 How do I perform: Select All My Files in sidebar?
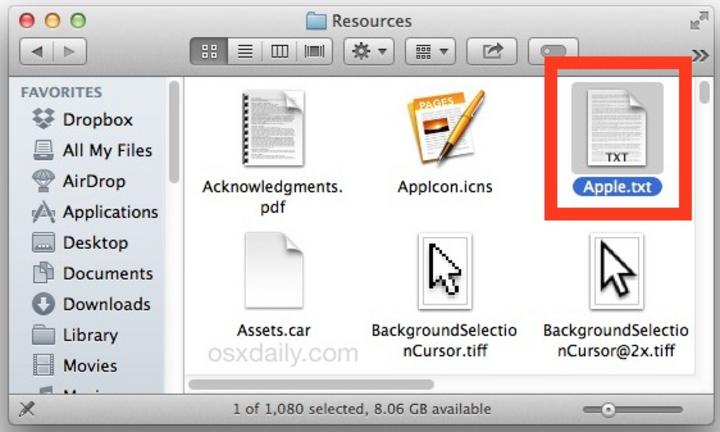click(x=107, y=150)
